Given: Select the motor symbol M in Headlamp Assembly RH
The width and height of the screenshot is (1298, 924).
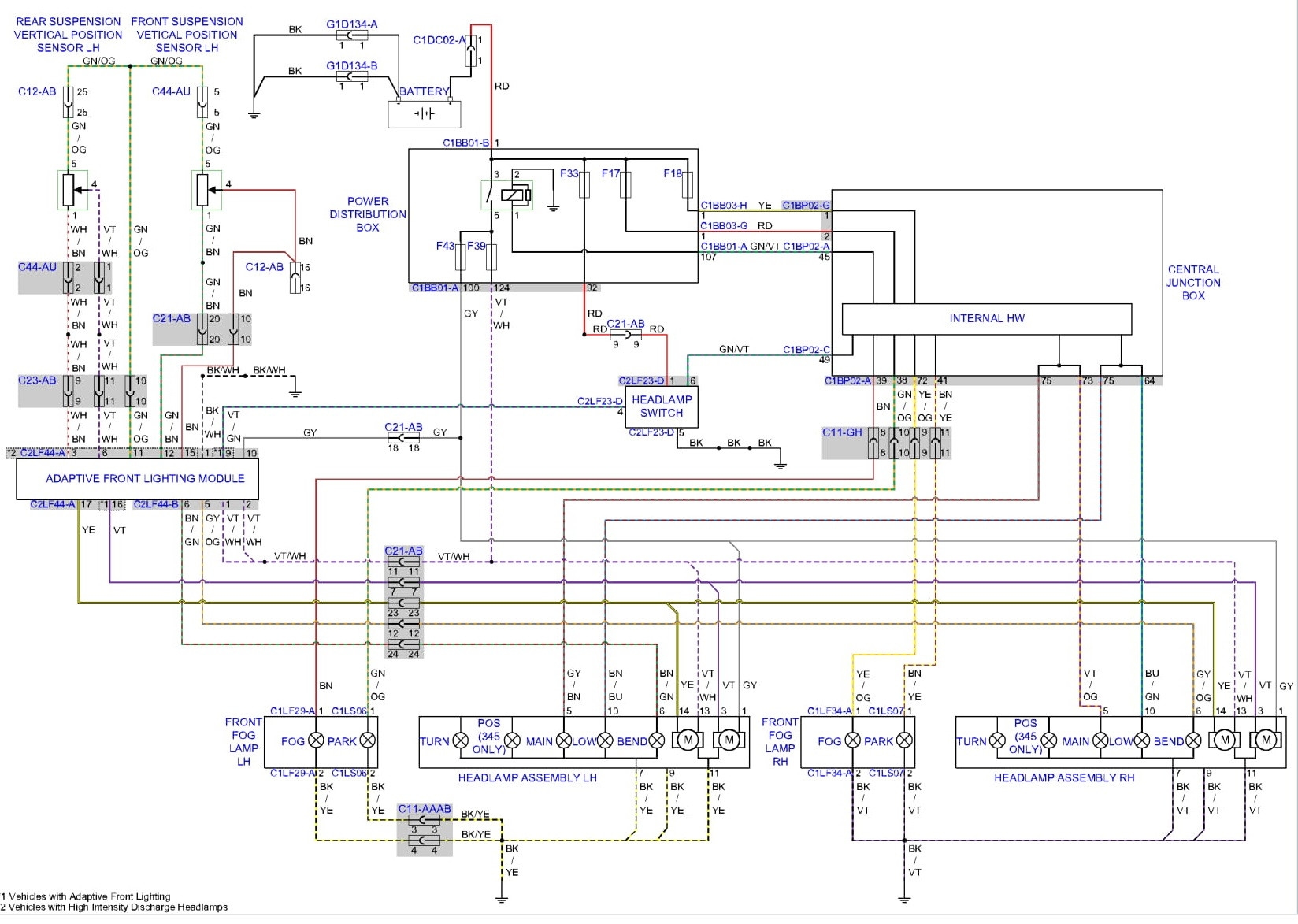Looking at the screenshot, I should (1224, 741).
